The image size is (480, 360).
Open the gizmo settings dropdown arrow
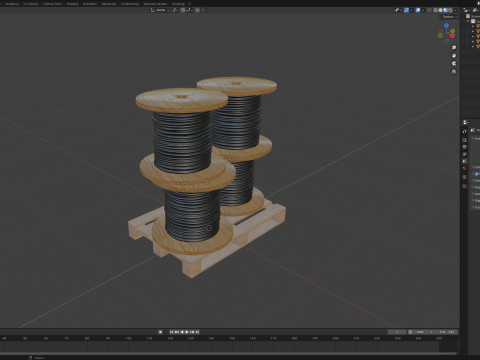(x=411, y=10)
